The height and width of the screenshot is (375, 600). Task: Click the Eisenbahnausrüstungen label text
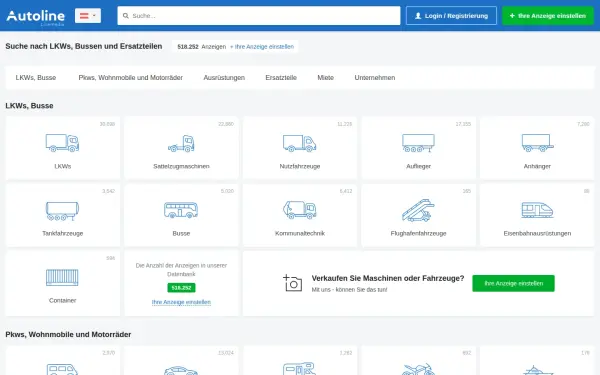click(537, 233)
